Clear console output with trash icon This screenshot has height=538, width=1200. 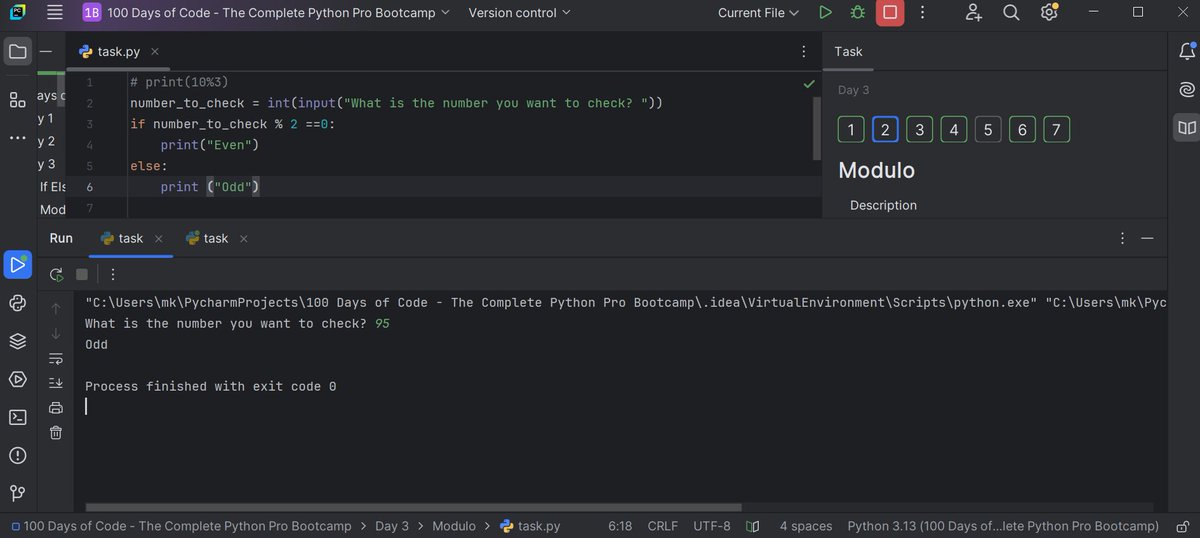click(x=56, y=433)
